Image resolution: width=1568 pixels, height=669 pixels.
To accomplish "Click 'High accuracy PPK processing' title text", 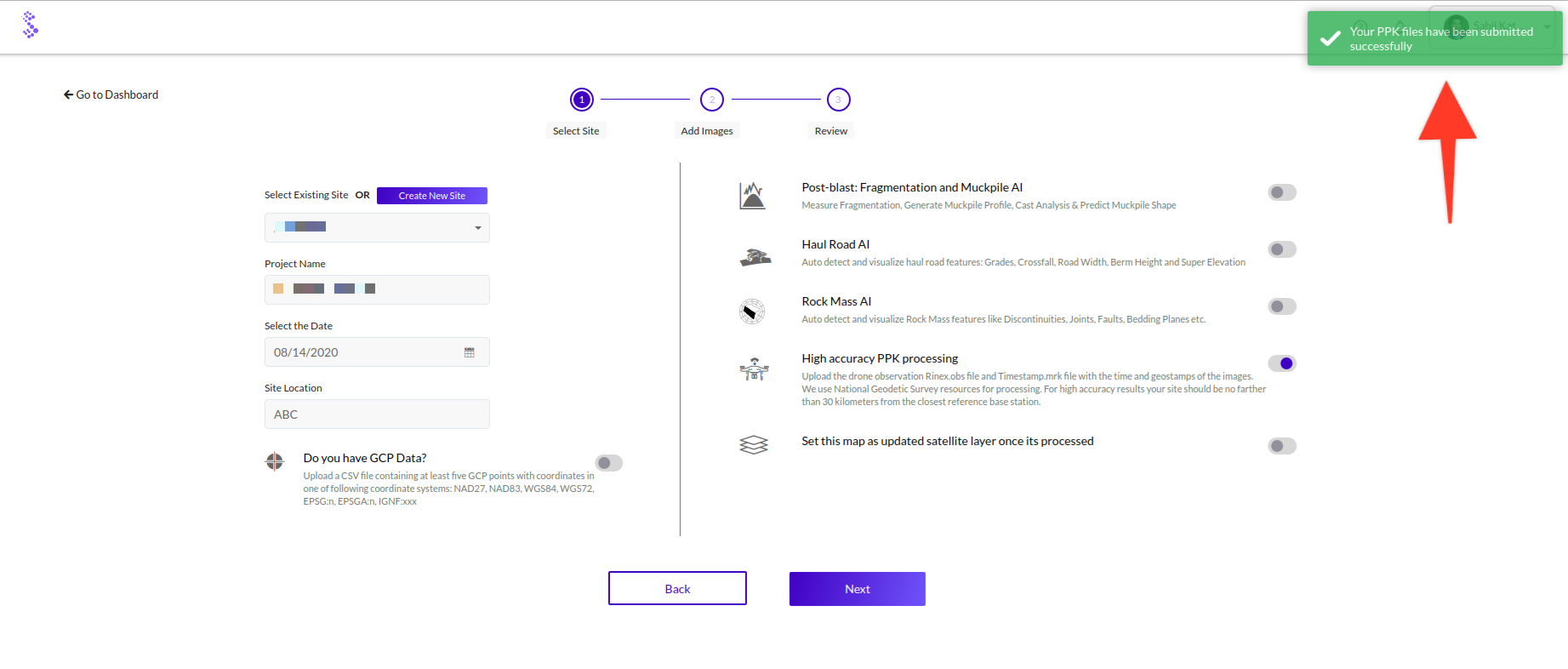I will coord(880,358).
